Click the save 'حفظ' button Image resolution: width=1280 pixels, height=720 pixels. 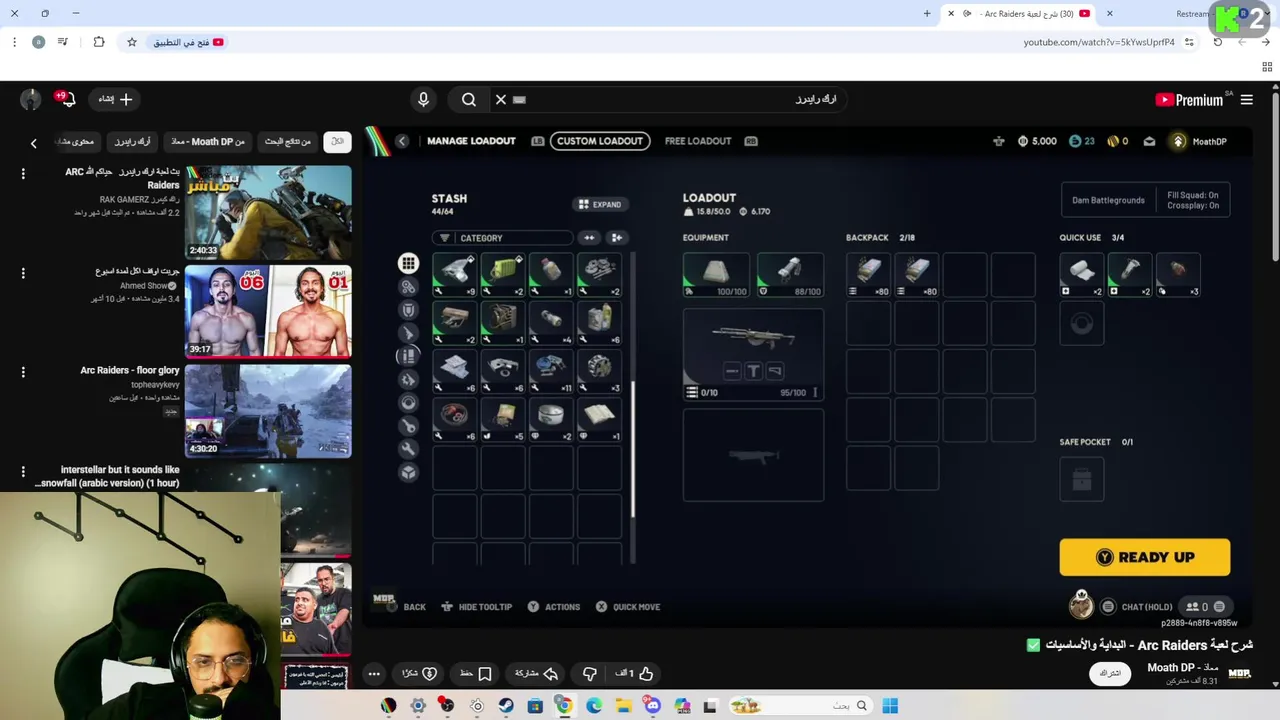(x=476, y=674)
